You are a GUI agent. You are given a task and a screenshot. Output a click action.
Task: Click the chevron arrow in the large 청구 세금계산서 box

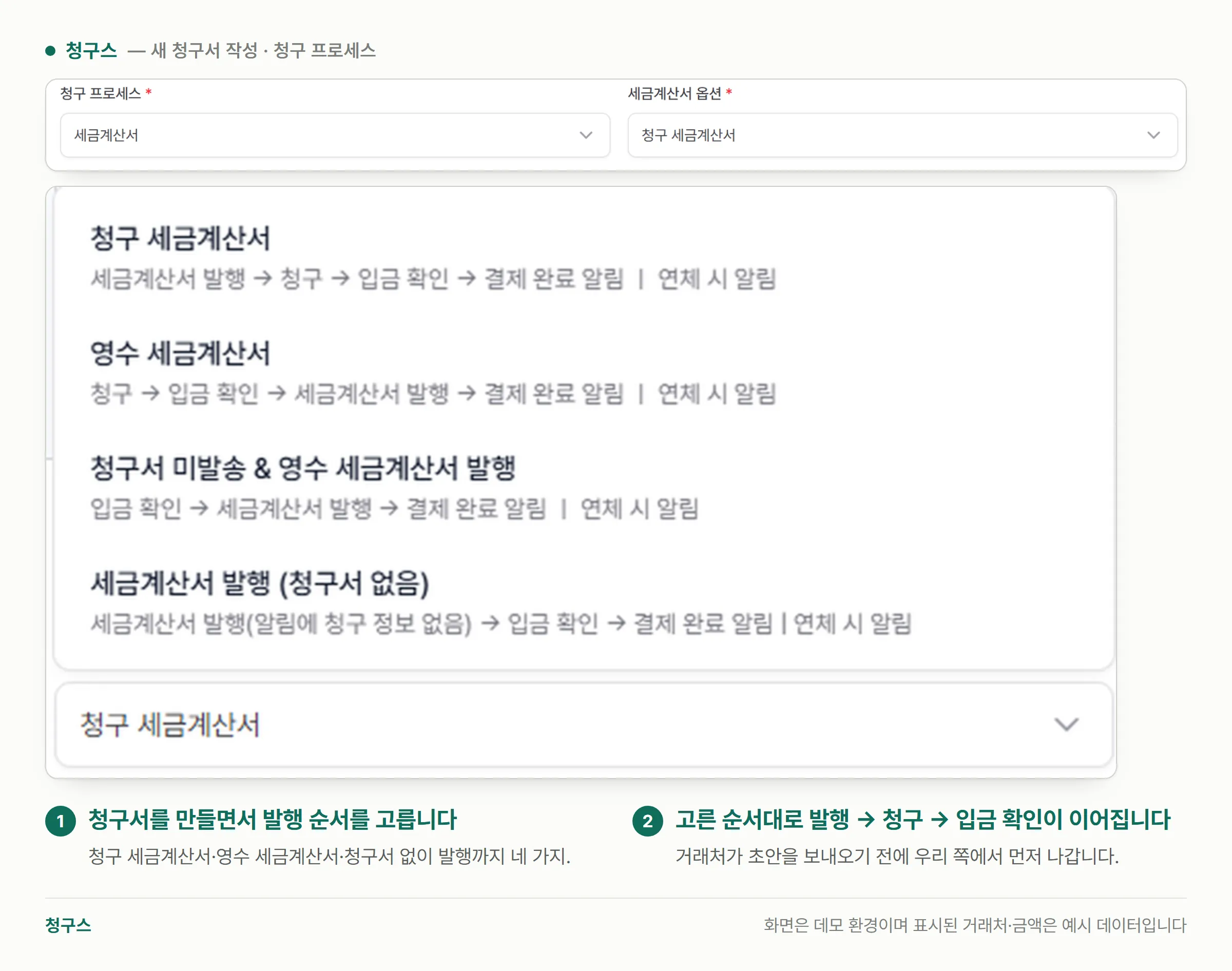(x=1066, y=724)
